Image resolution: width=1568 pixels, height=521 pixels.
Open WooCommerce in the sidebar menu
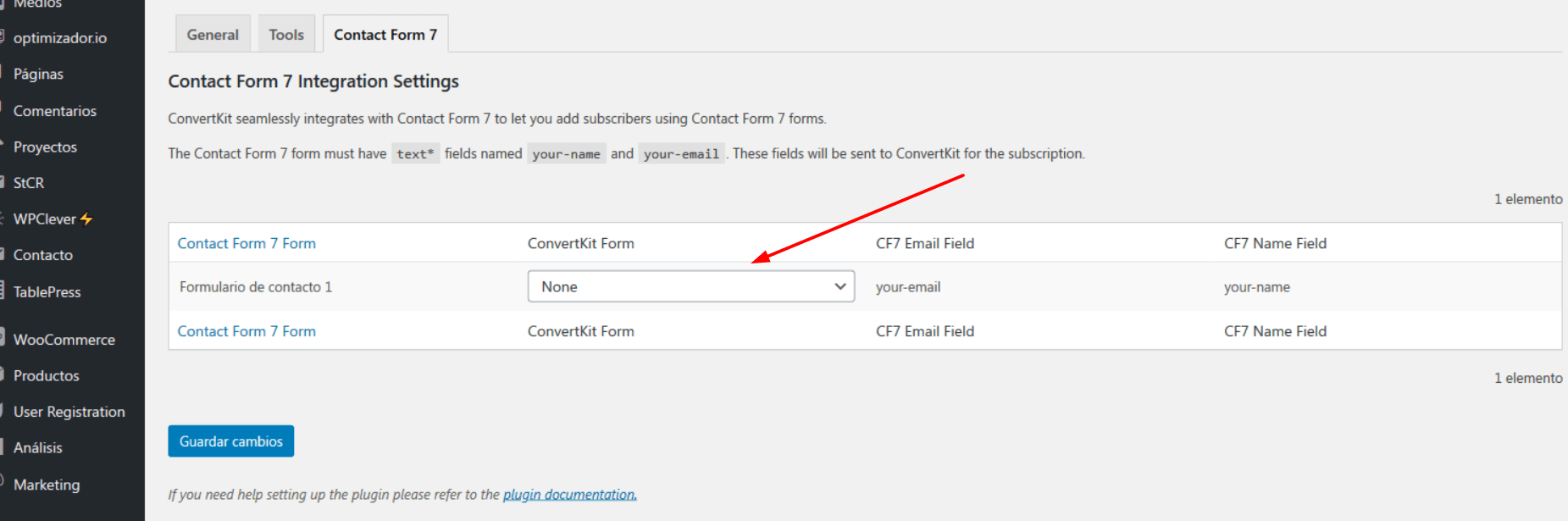(x=64, y=340)
